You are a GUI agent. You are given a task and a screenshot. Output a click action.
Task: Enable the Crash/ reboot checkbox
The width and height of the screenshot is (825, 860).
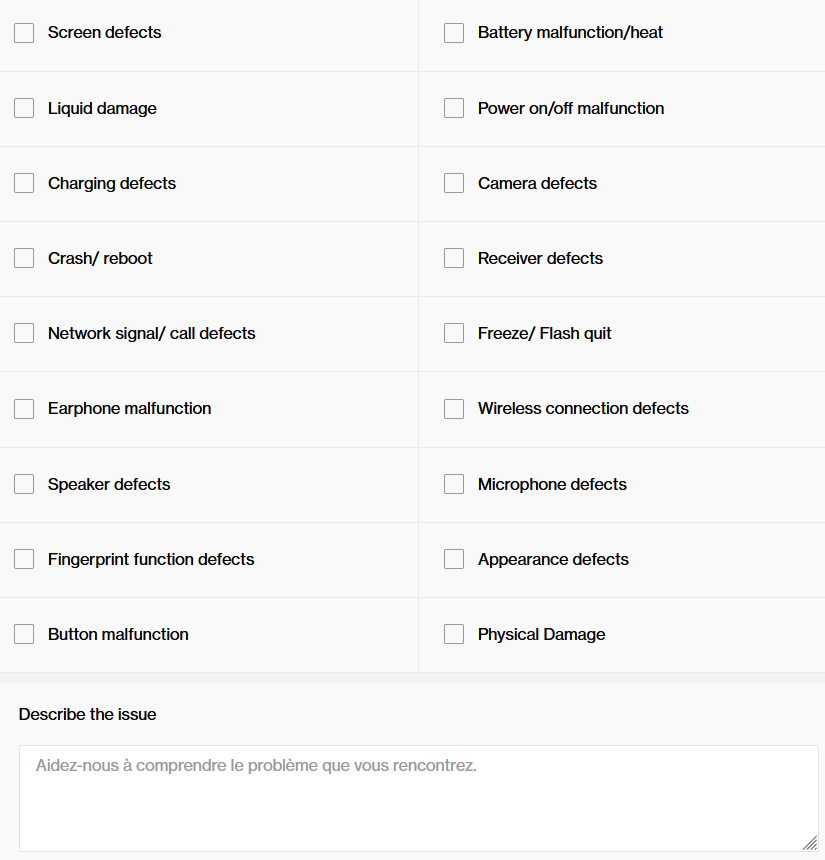coord(24,258)
